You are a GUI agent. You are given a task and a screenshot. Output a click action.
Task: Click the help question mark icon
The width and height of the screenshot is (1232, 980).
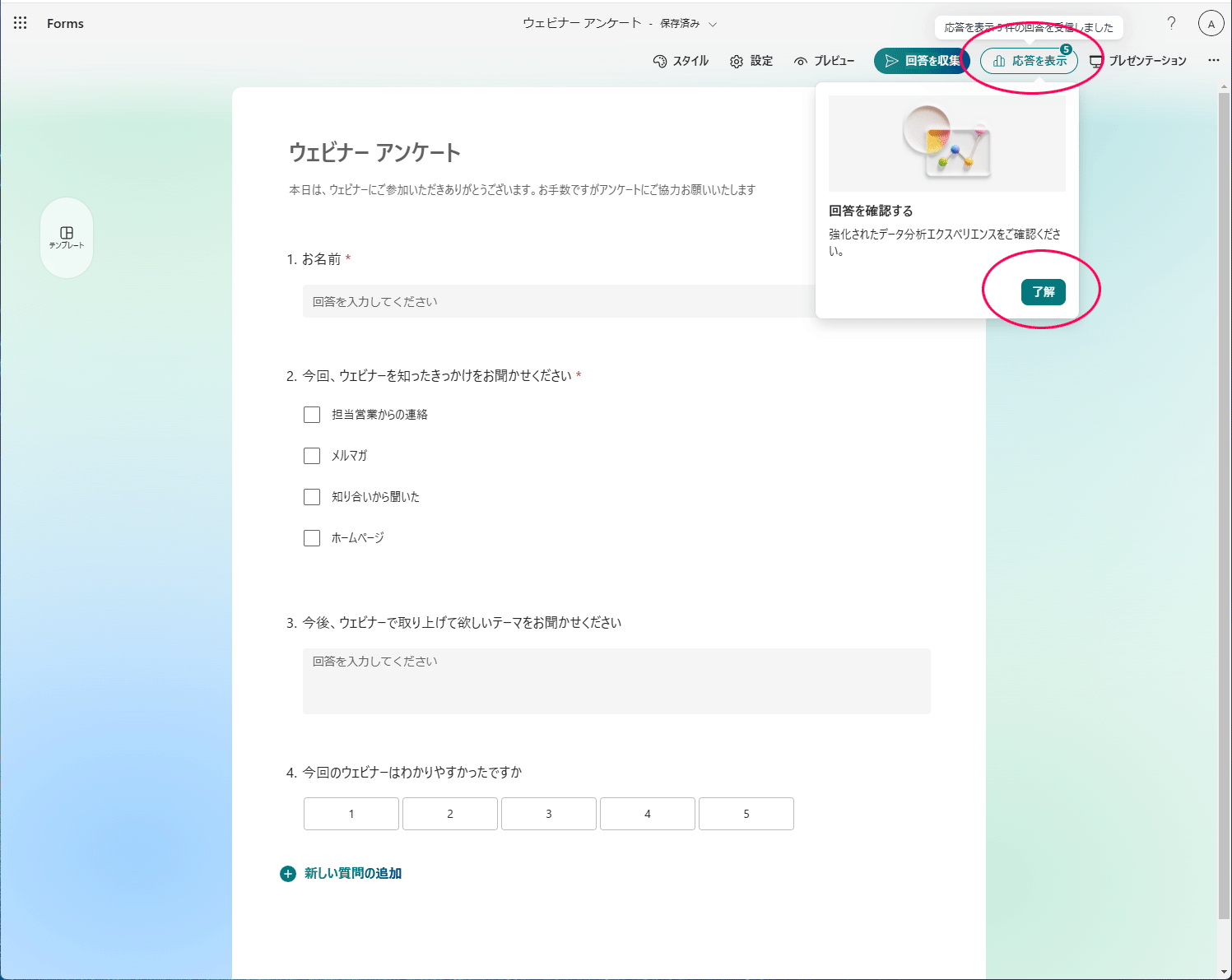[1171, 24]
